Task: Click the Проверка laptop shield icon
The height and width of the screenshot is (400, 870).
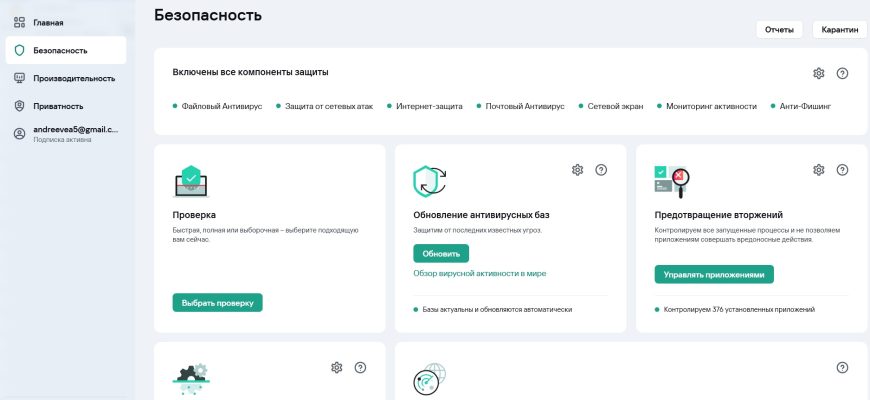Action: click(191, 182)
